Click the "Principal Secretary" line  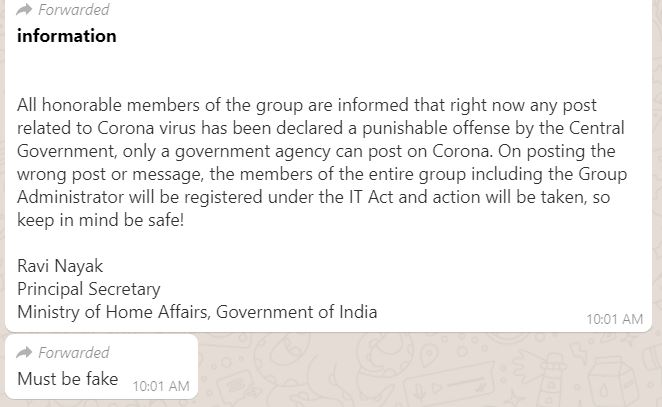click(x=89, y=289)
